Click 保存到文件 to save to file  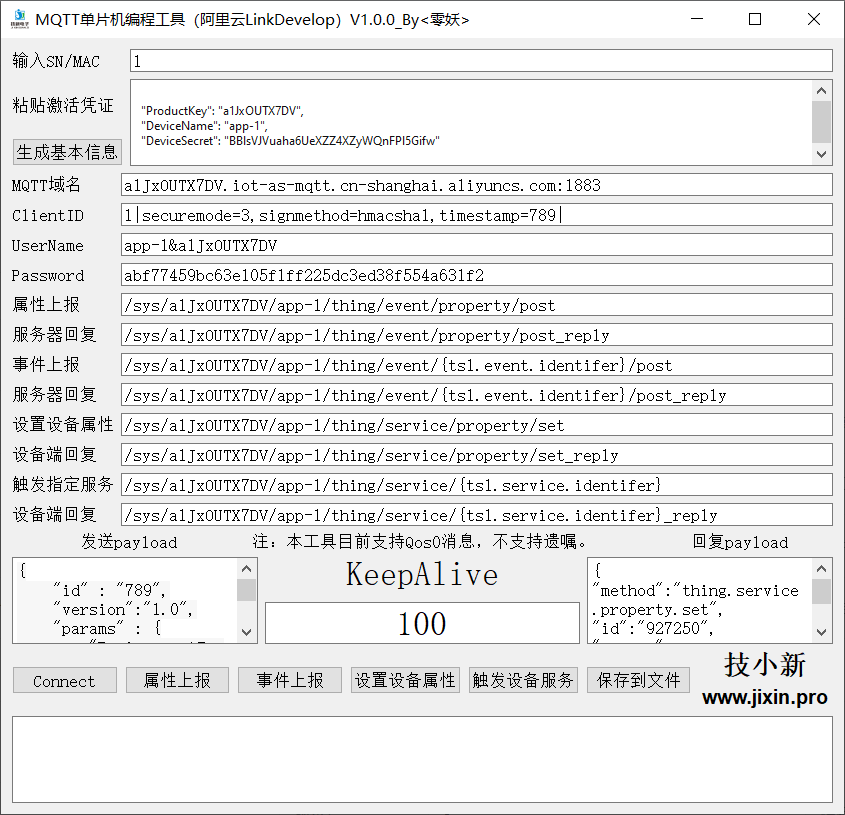tap(638, 680)
